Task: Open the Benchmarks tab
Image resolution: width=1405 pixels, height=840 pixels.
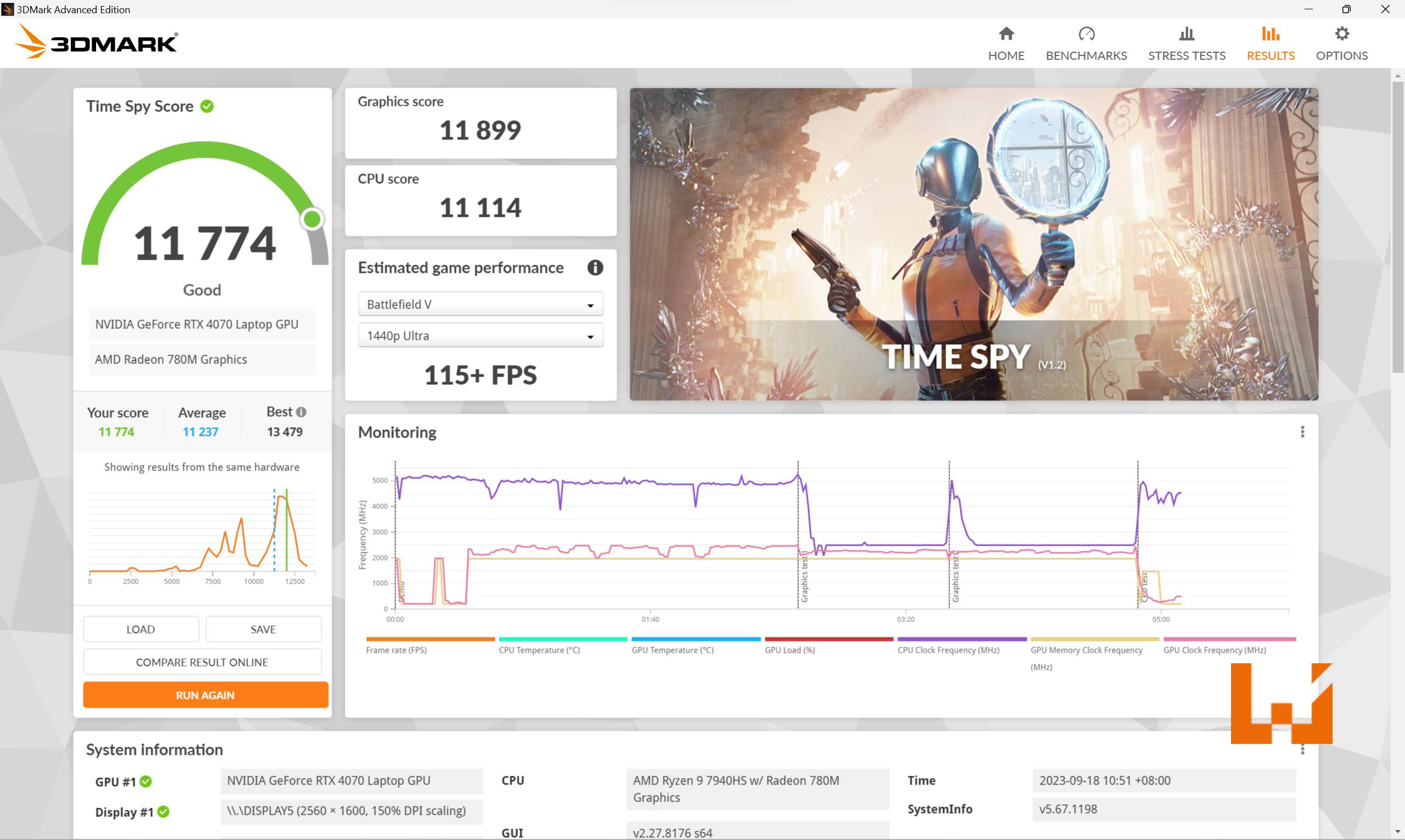Action: (x=1086, y=44)
